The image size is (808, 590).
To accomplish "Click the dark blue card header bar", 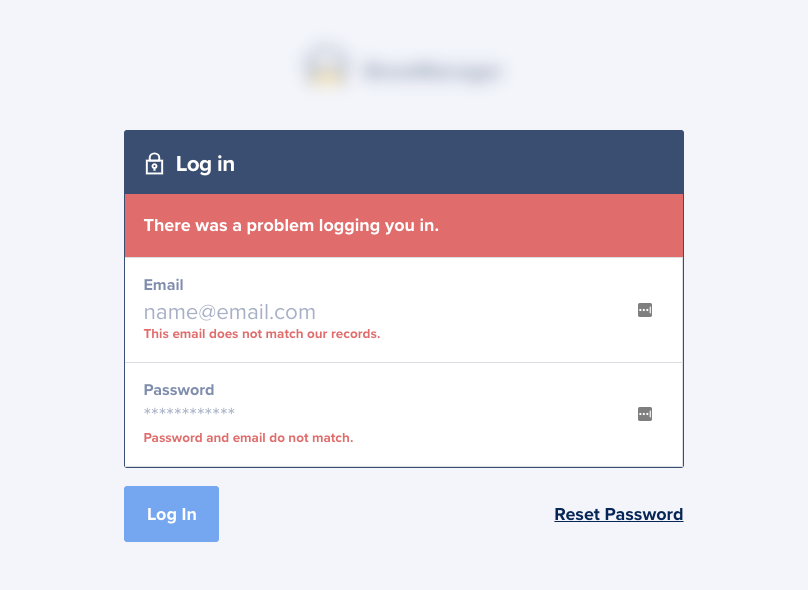I will (404, 162).
